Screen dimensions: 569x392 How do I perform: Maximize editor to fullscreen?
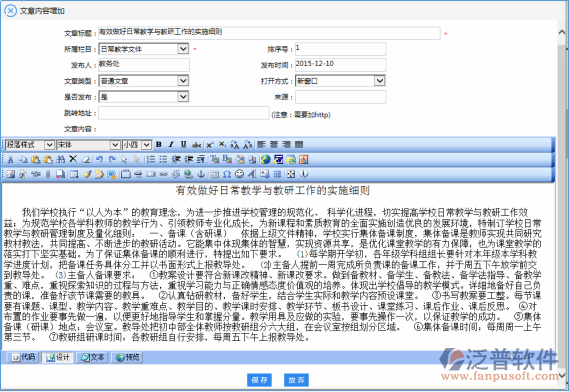(x=291, y=174)
